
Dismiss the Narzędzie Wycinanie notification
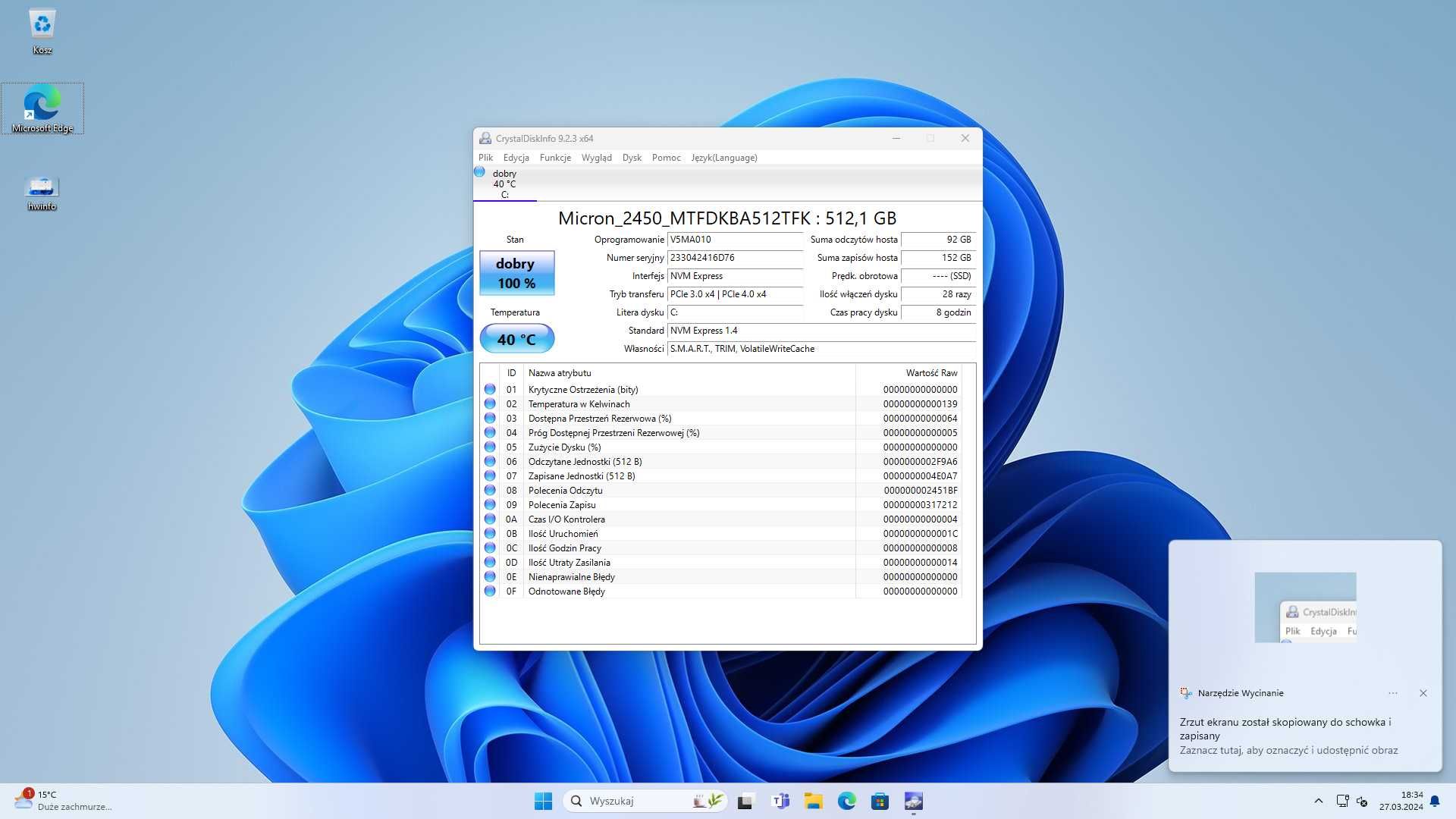pyautogui.click(x=1423, y=693)
